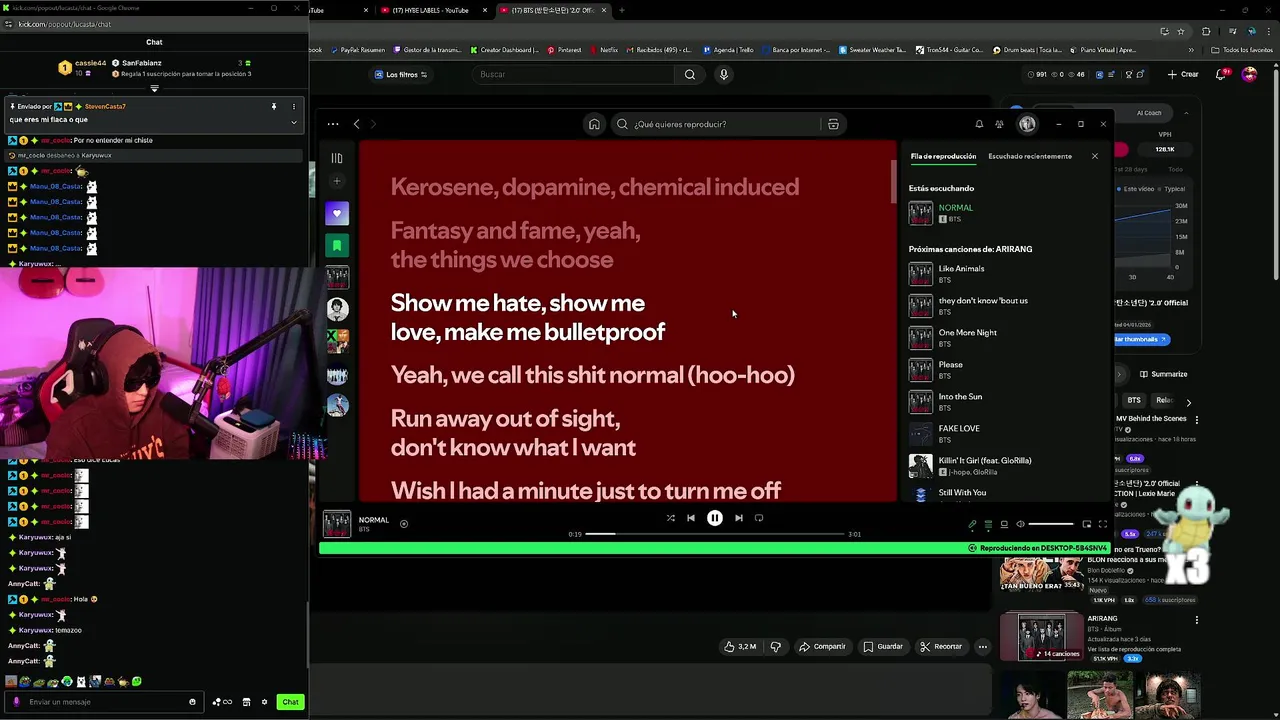Open 'Pinterest' bookmark in bookmarks bar
The width and height of the screenshot is (1280, 720).
pyautogui.click(x=563, y=50)
